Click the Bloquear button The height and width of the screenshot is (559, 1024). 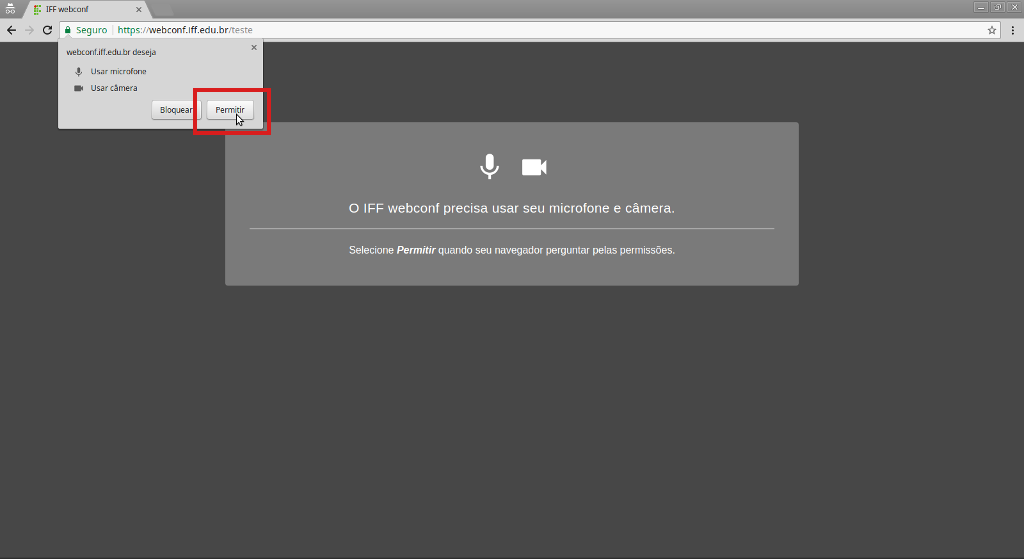click(176, 110)
